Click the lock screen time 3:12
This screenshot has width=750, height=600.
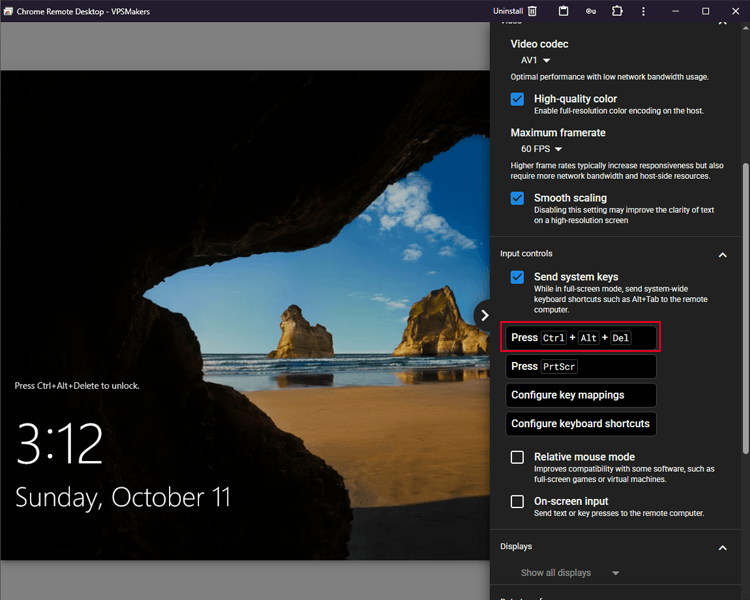[60, 444]
